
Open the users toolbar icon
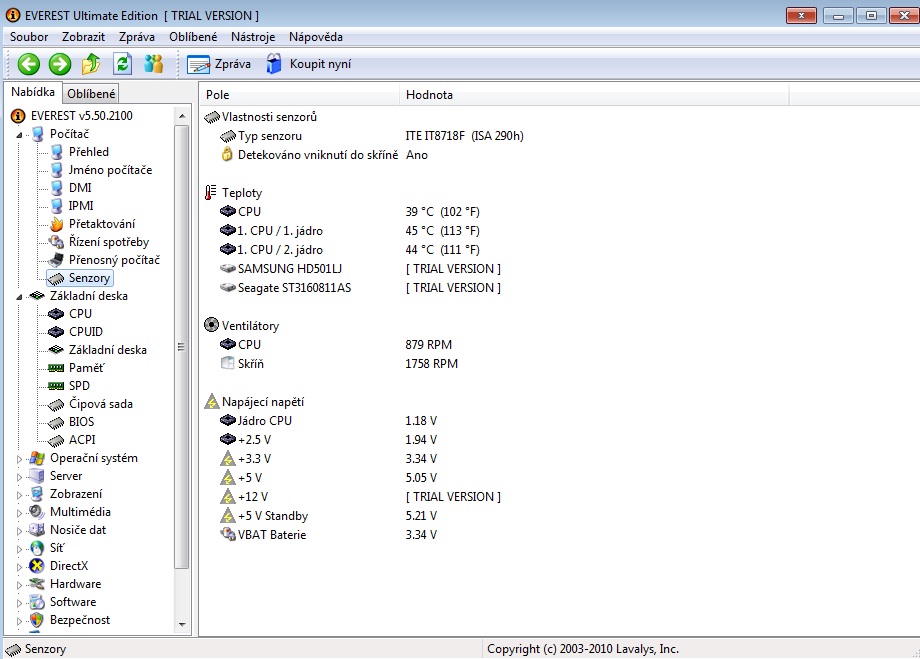point(154,64)
